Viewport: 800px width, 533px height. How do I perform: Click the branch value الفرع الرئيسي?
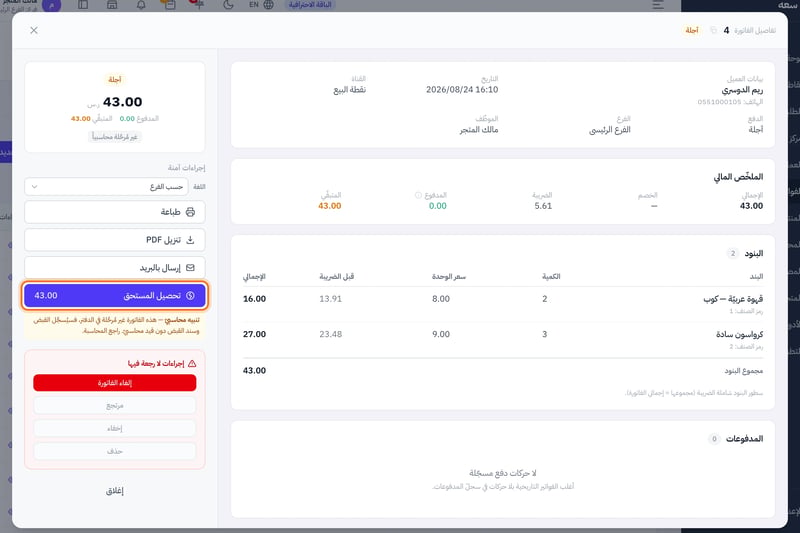(x=610, y=130)
